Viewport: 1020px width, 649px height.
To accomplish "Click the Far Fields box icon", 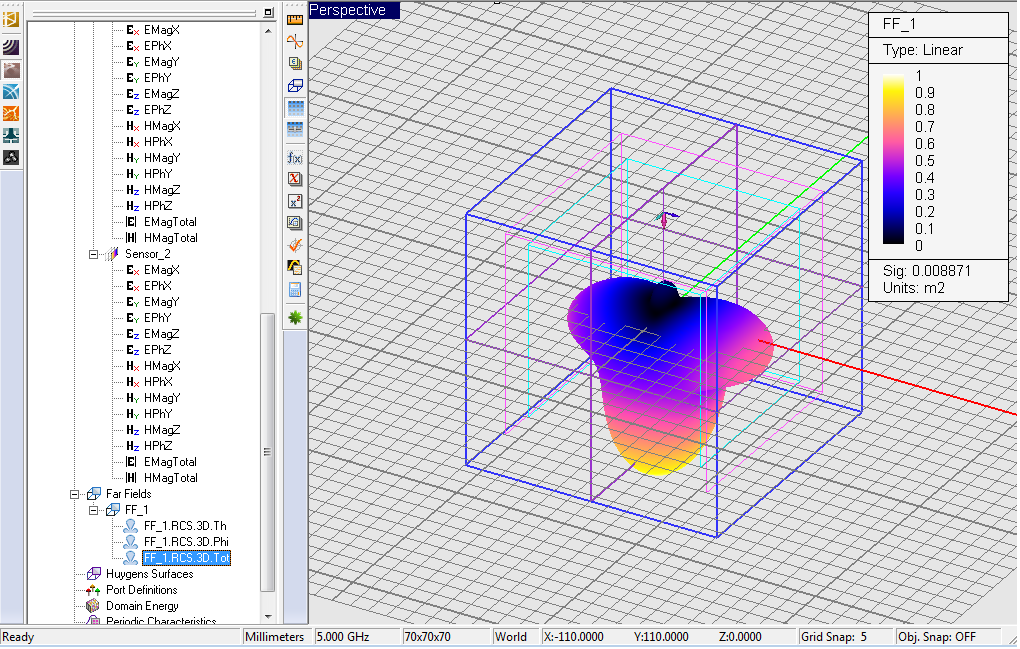I will pyautogui.click(x=94, y=494).
